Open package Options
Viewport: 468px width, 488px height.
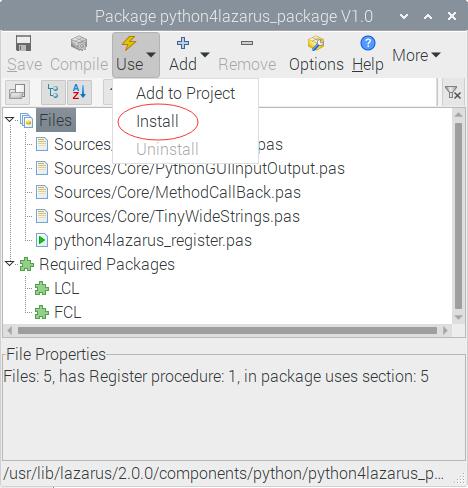tap(316, 54)
